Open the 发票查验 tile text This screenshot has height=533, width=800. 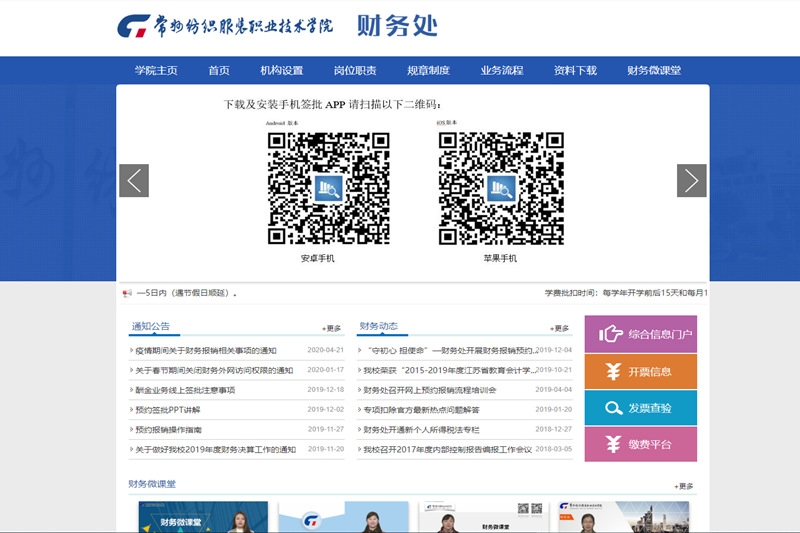tap(649, 408)
